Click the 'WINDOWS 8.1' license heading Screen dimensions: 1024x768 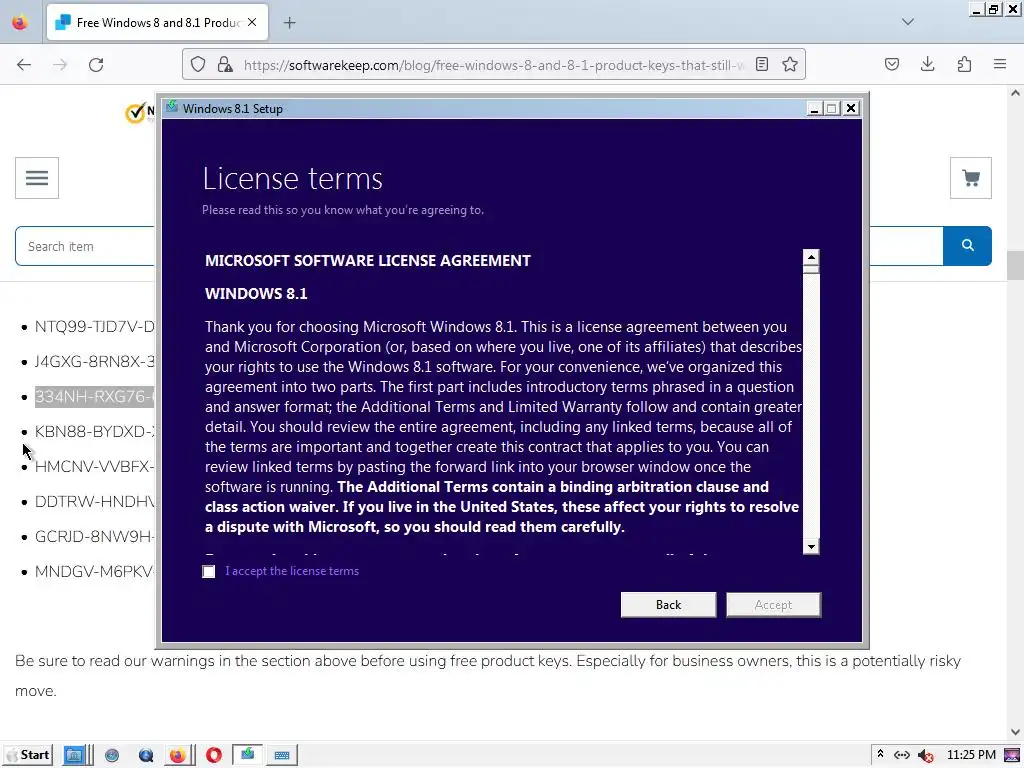click(256, 294)
